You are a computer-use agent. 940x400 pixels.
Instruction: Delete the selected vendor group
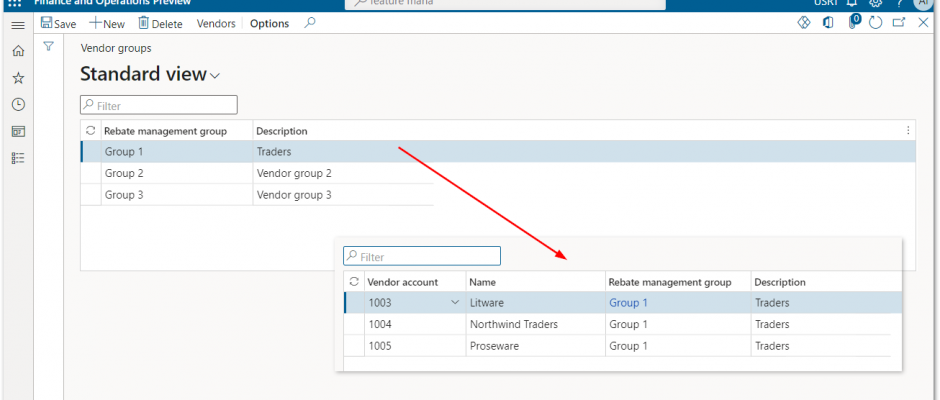[x=160, y=23]
